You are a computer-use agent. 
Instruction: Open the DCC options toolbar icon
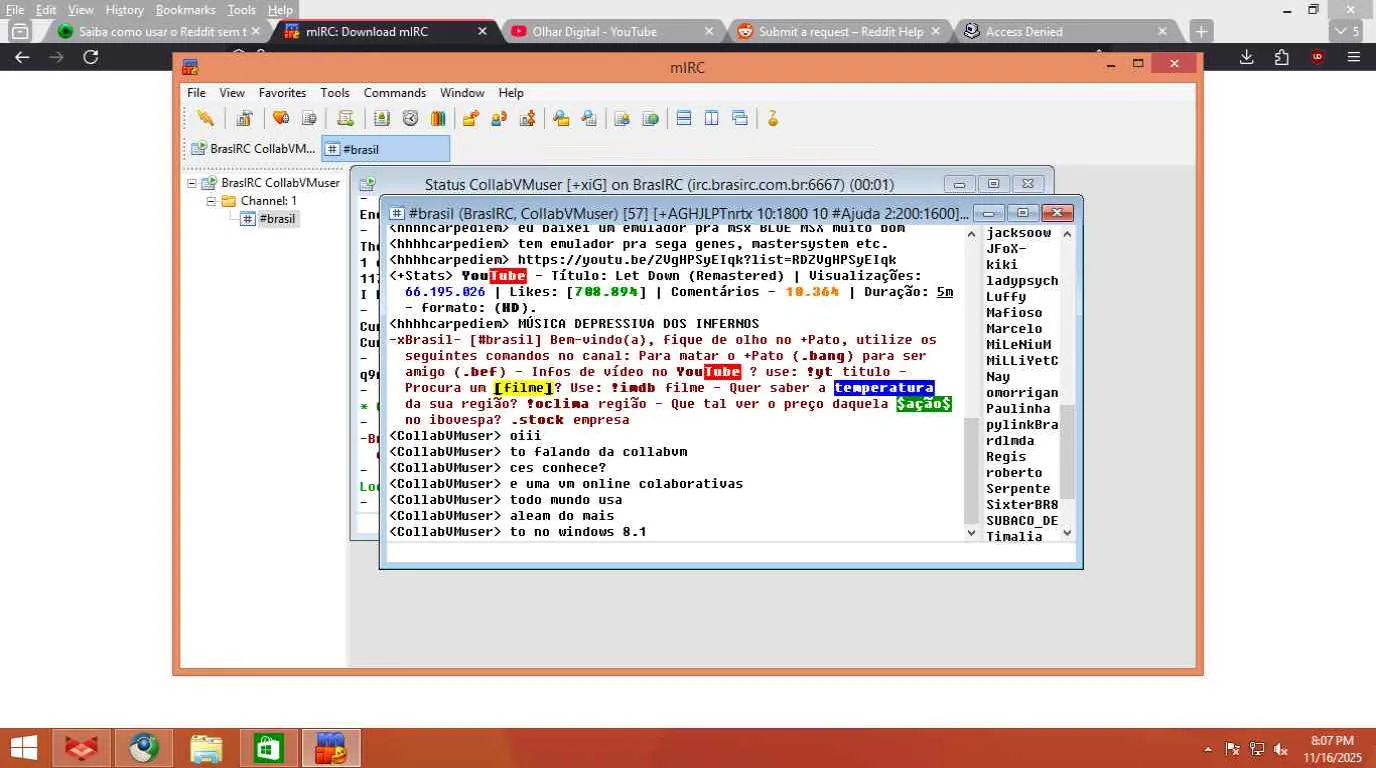click(x=527, y=118)
